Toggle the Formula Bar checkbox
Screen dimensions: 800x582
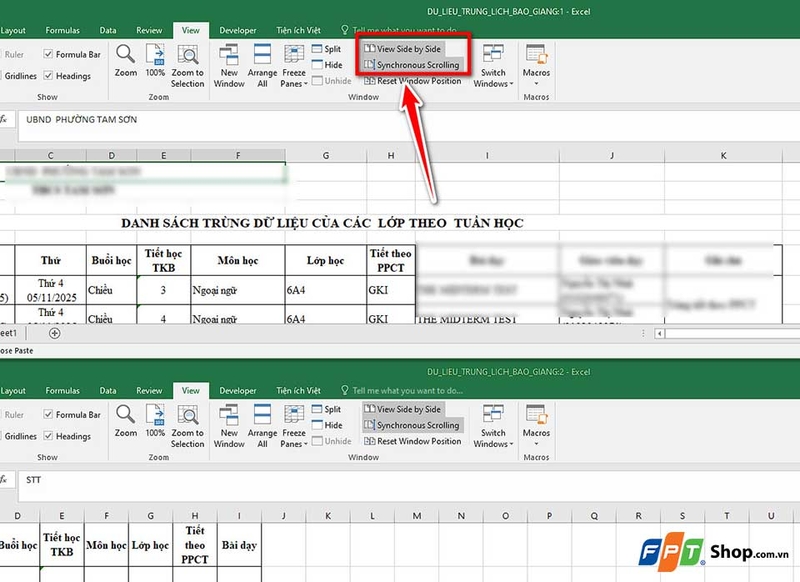click(x=49, y=55)
